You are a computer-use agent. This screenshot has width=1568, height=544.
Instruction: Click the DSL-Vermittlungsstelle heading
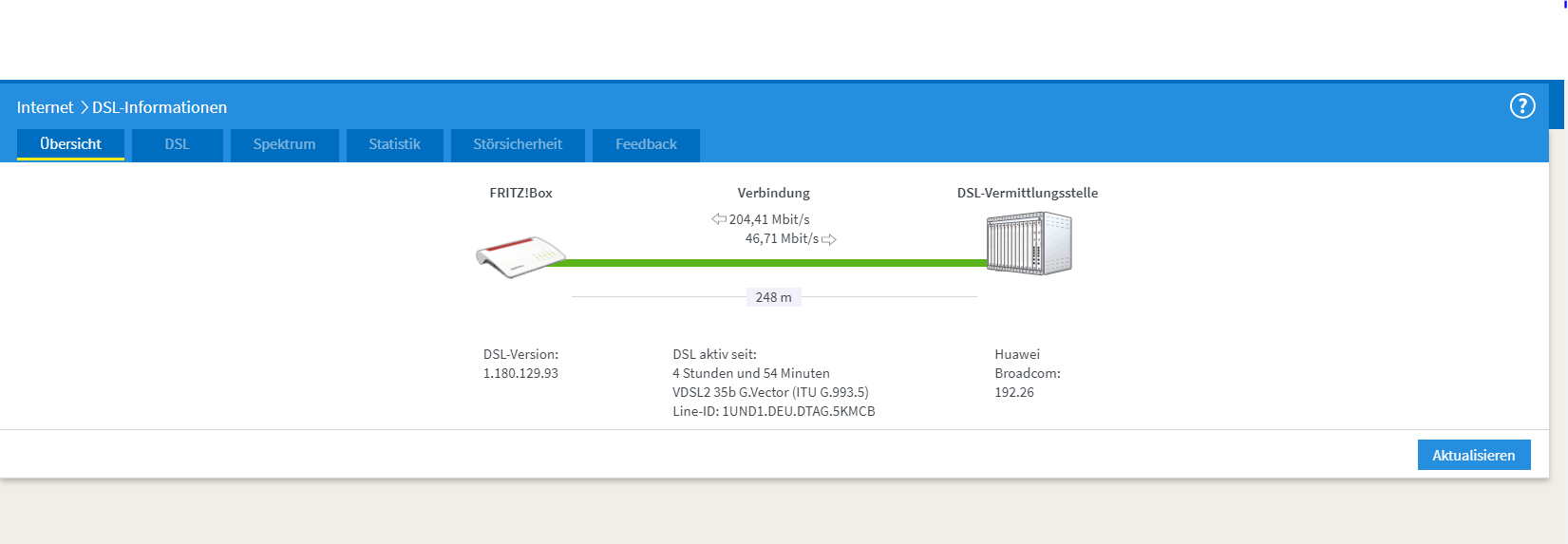(x=1028, y=193)
